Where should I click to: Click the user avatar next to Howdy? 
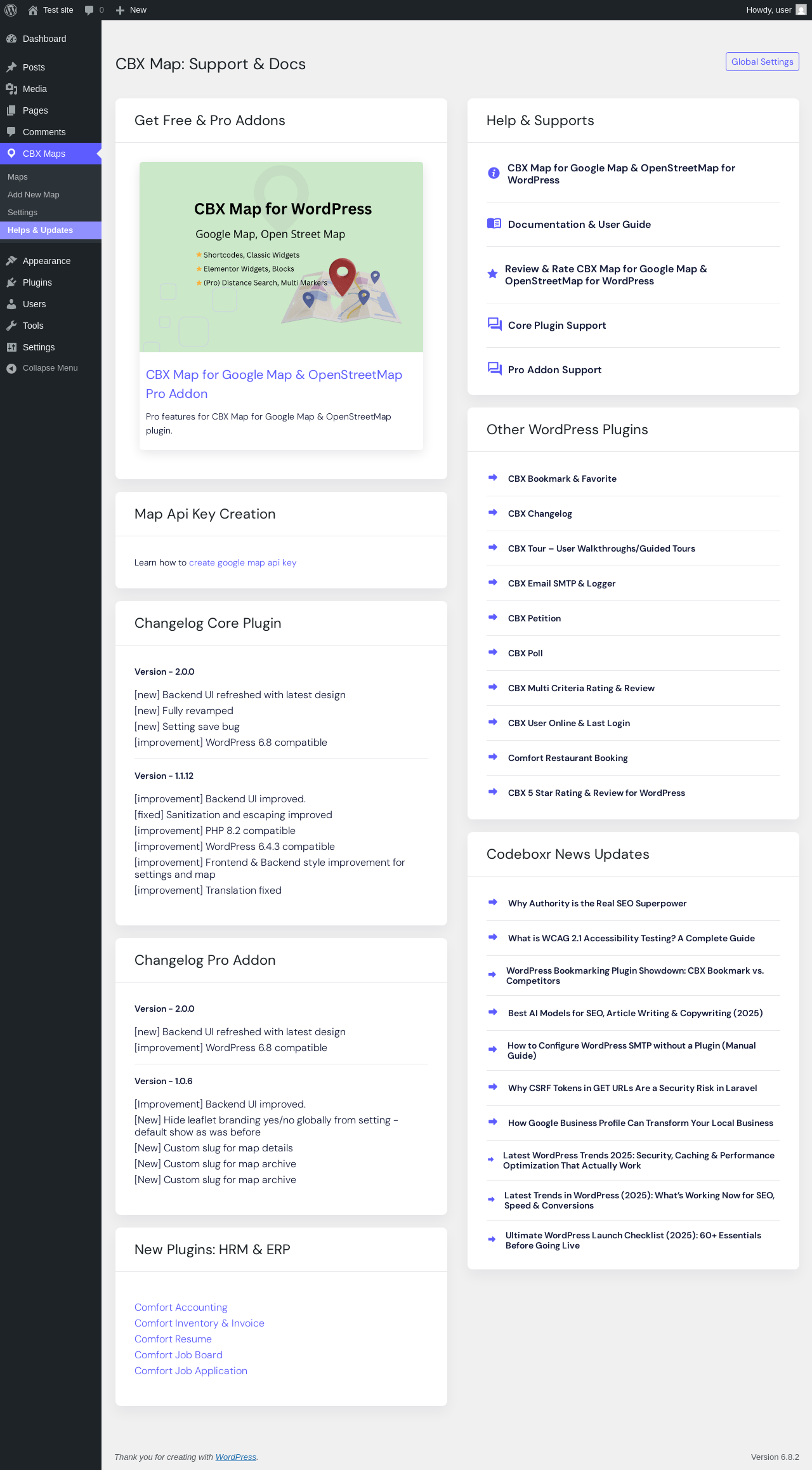point(801,10)
